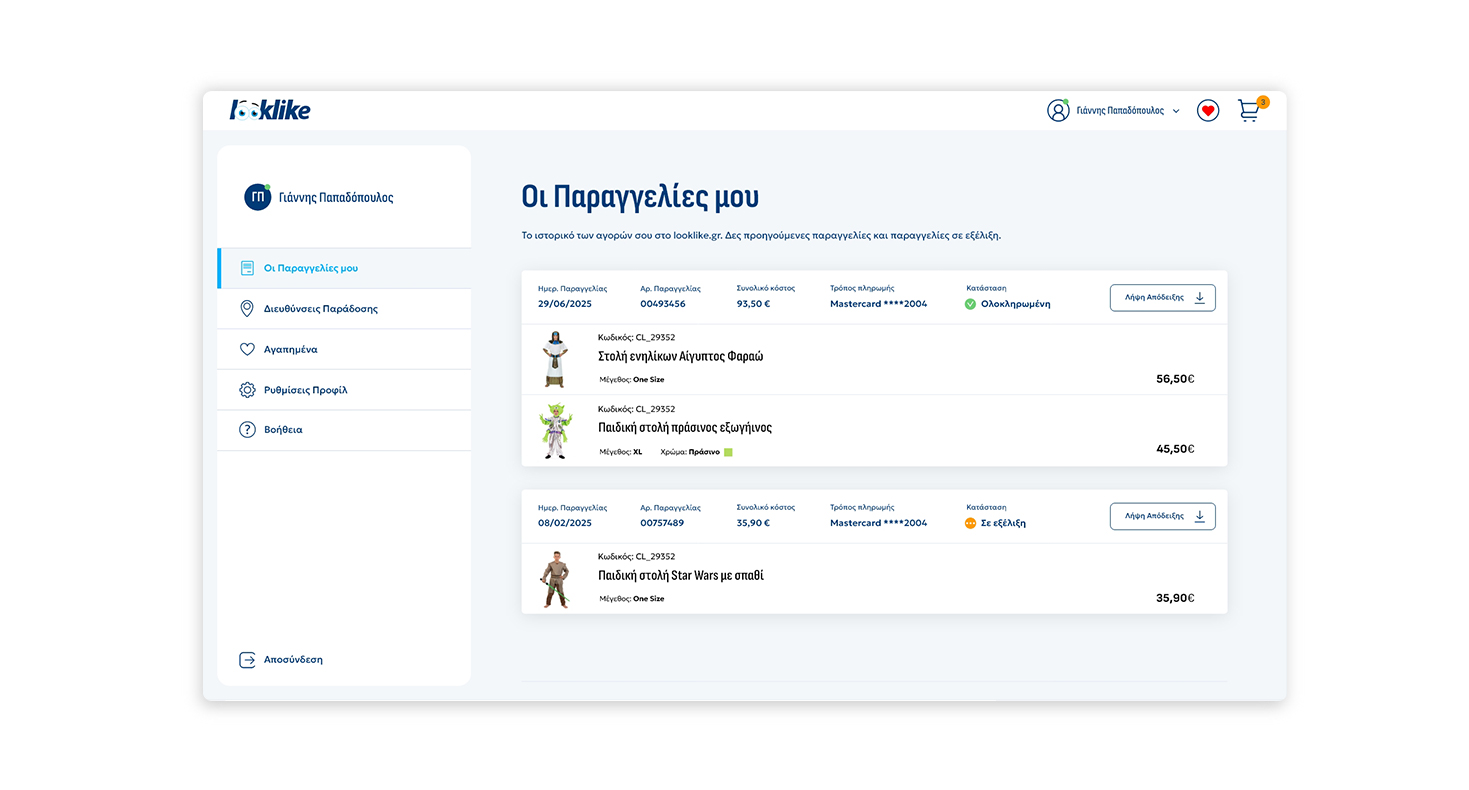The height and width of the screenshot is (790, 1469).
Task: Expand the Γιάννης Παπαδόπουλος account dropdown chevron
Action: 1176,111
